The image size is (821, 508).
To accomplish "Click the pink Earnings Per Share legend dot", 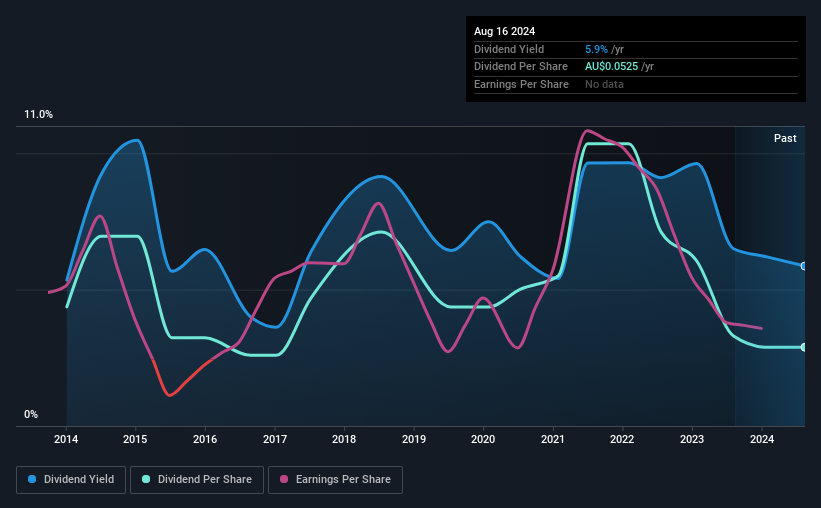I will point(284,479).
